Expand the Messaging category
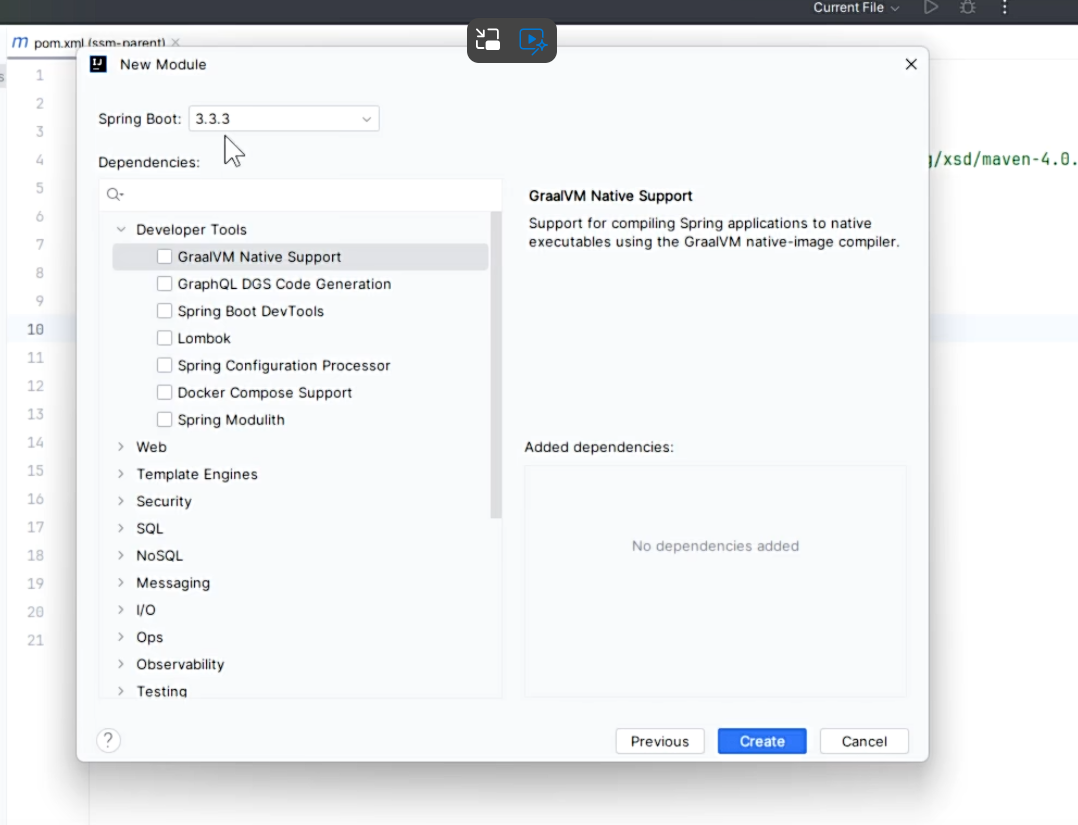Screen dimensions: 1078x825 pyautogui.click(x=121, y=582)
